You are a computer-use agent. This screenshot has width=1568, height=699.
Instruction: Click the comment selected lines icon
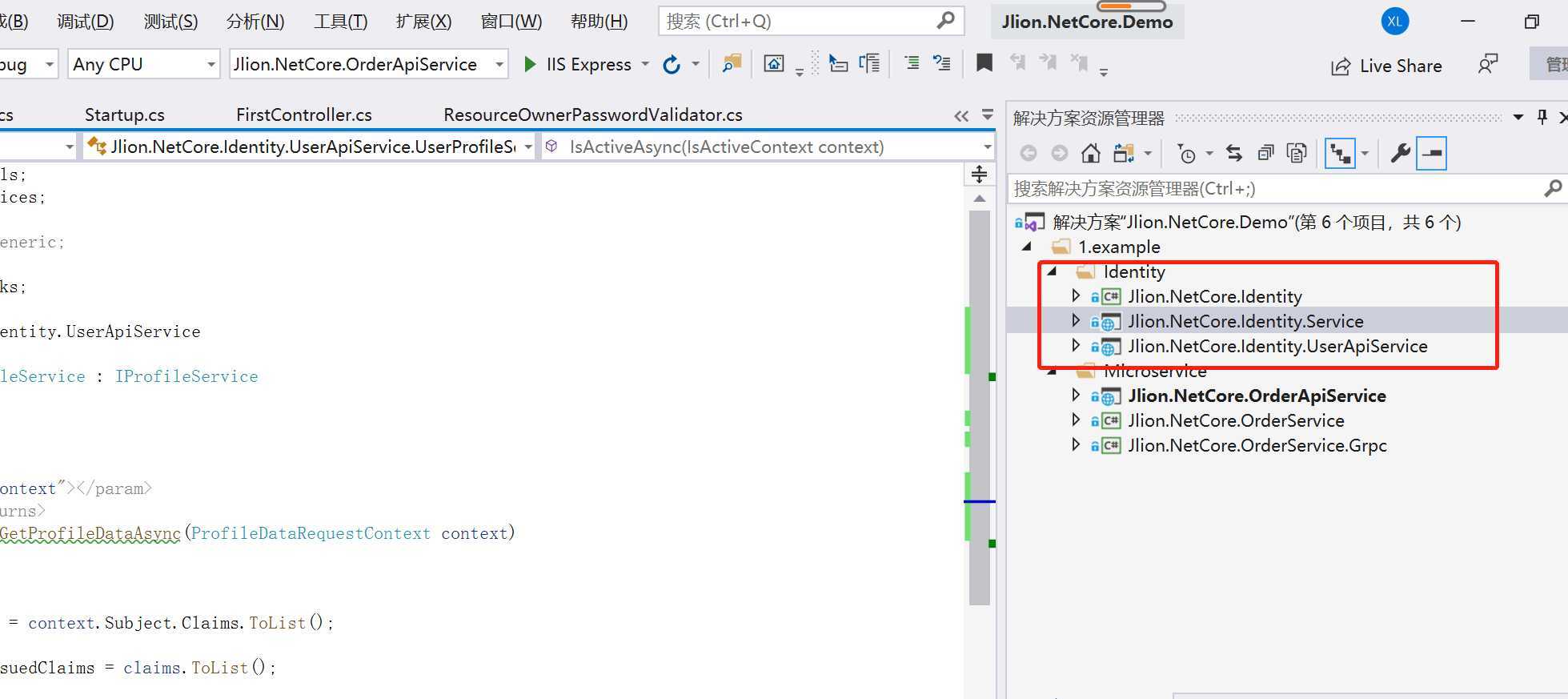pos(912,63)
